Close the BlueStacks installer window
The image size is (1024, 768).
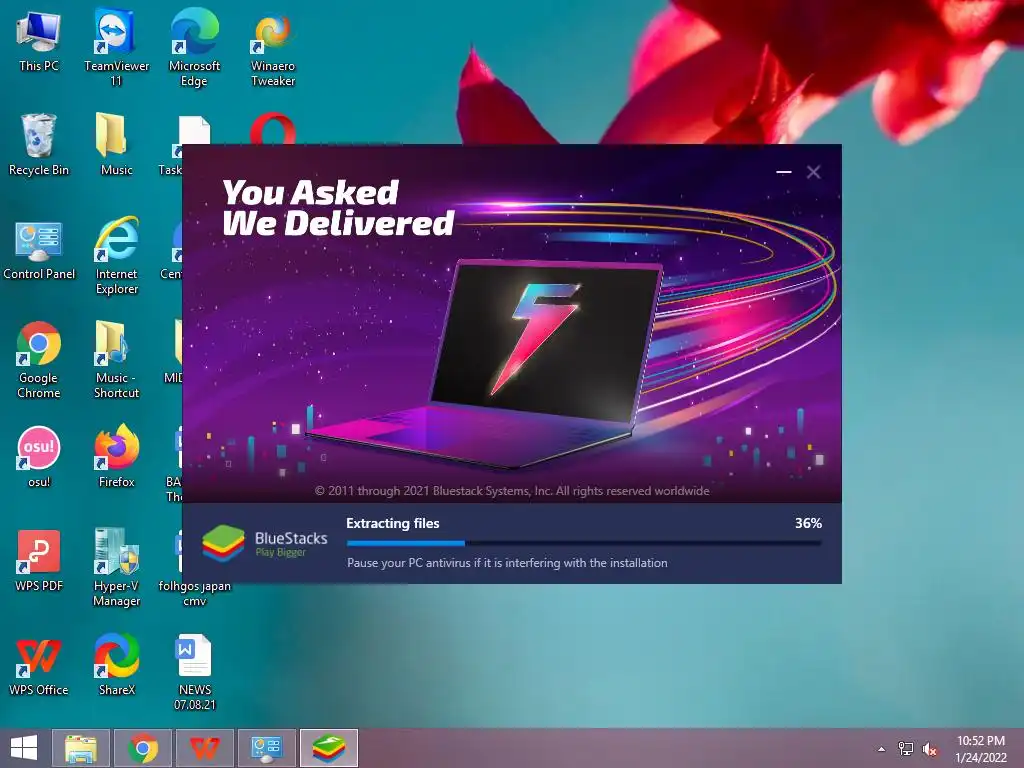tap(813, 172)
